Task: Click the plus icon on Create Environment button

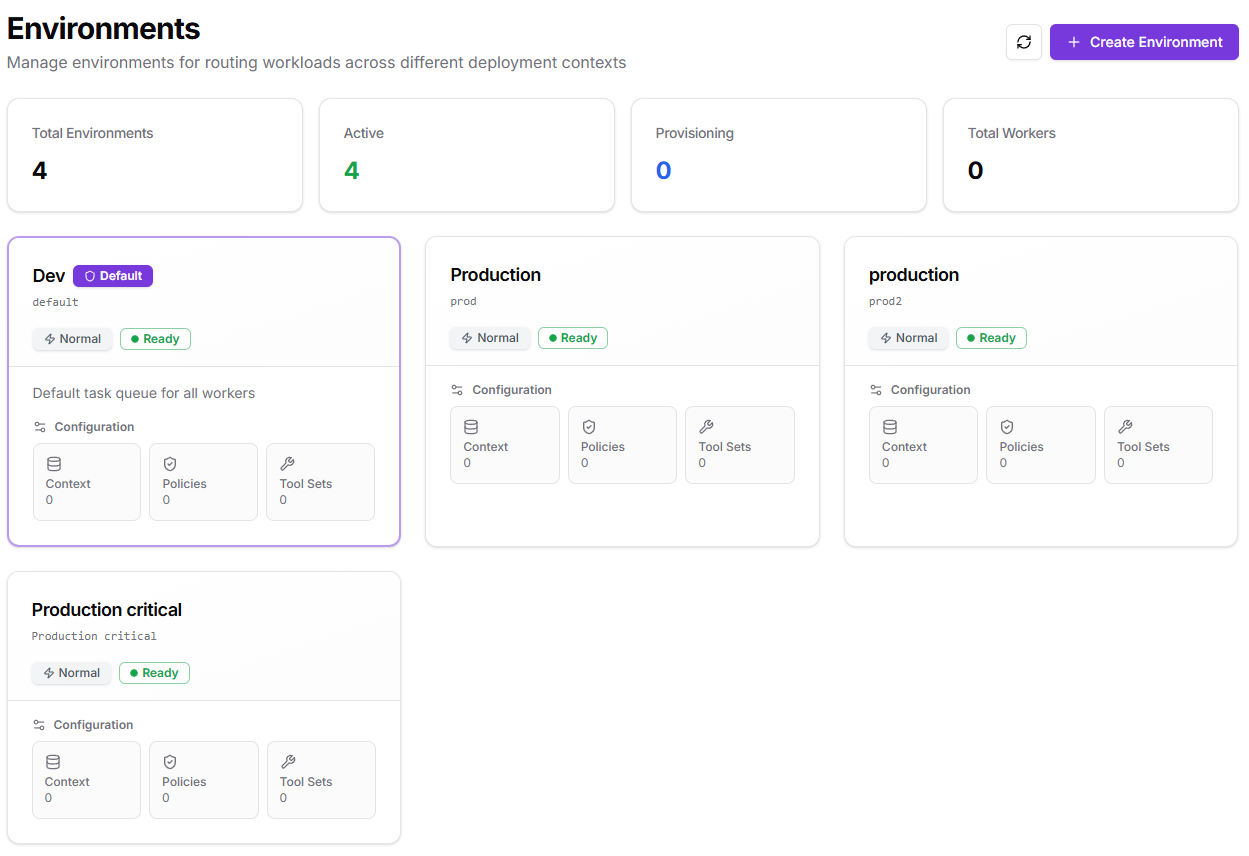Action: [x=1073, y=42]
